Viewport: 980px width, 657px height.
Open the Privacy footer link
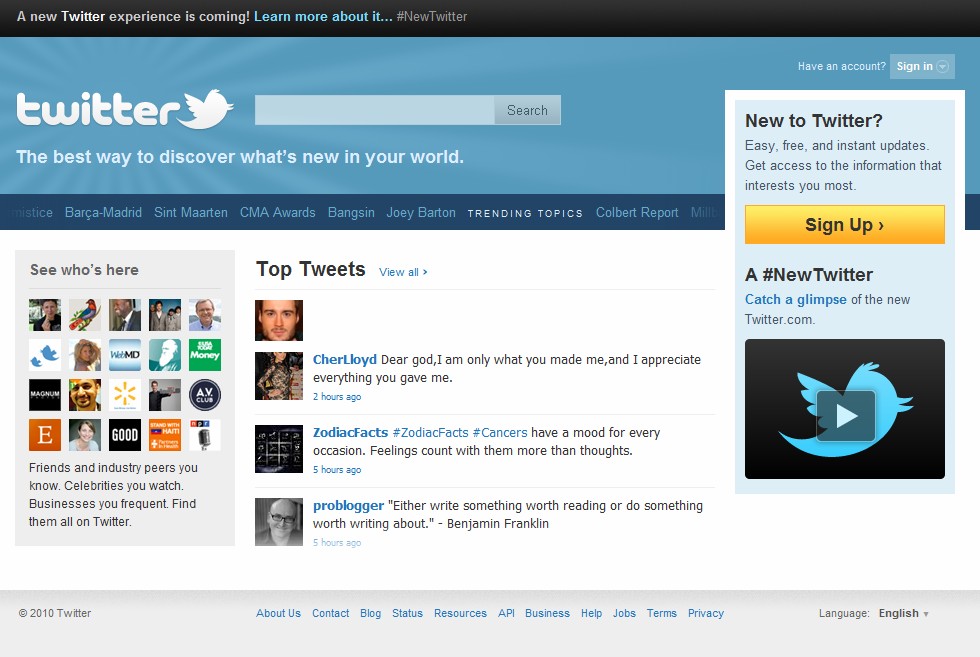(x=706, y=613)
